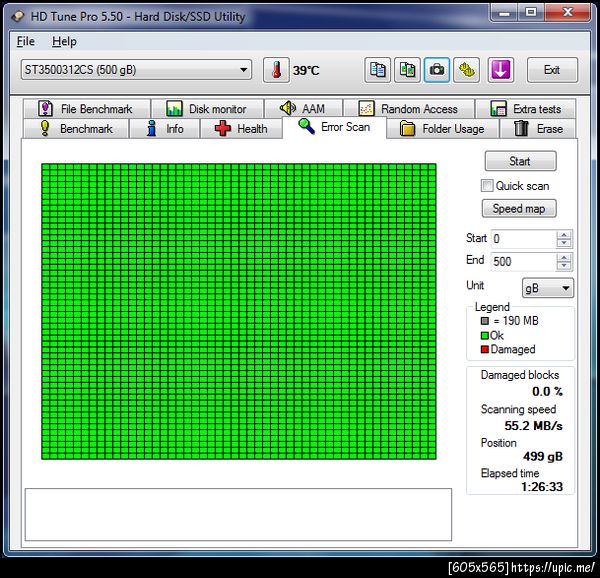Increase the End value with up arrow

[x=564, y=257]
